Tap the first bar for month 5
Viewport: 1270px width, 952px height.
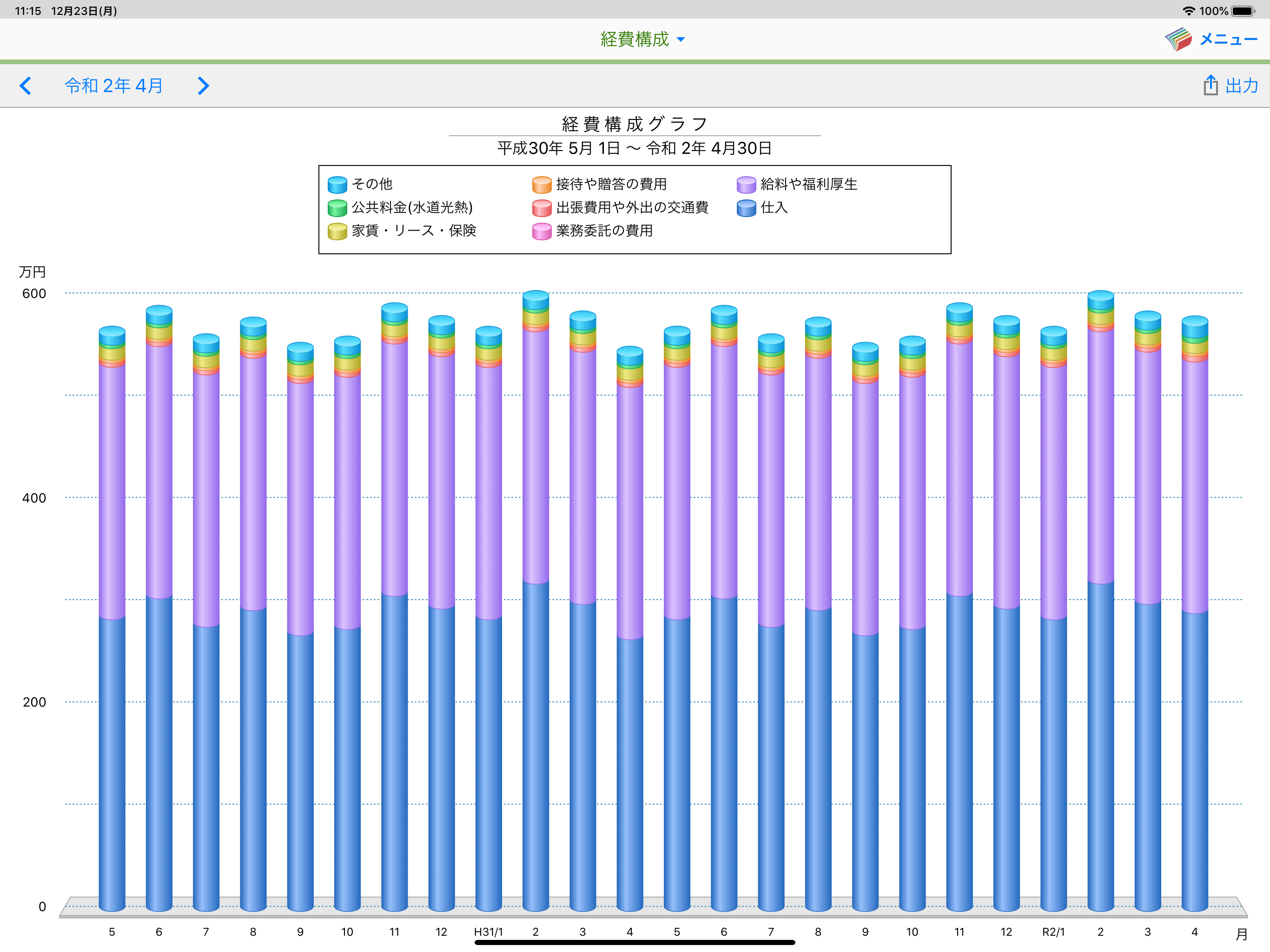pyautogui.click(x=112, y=618)
